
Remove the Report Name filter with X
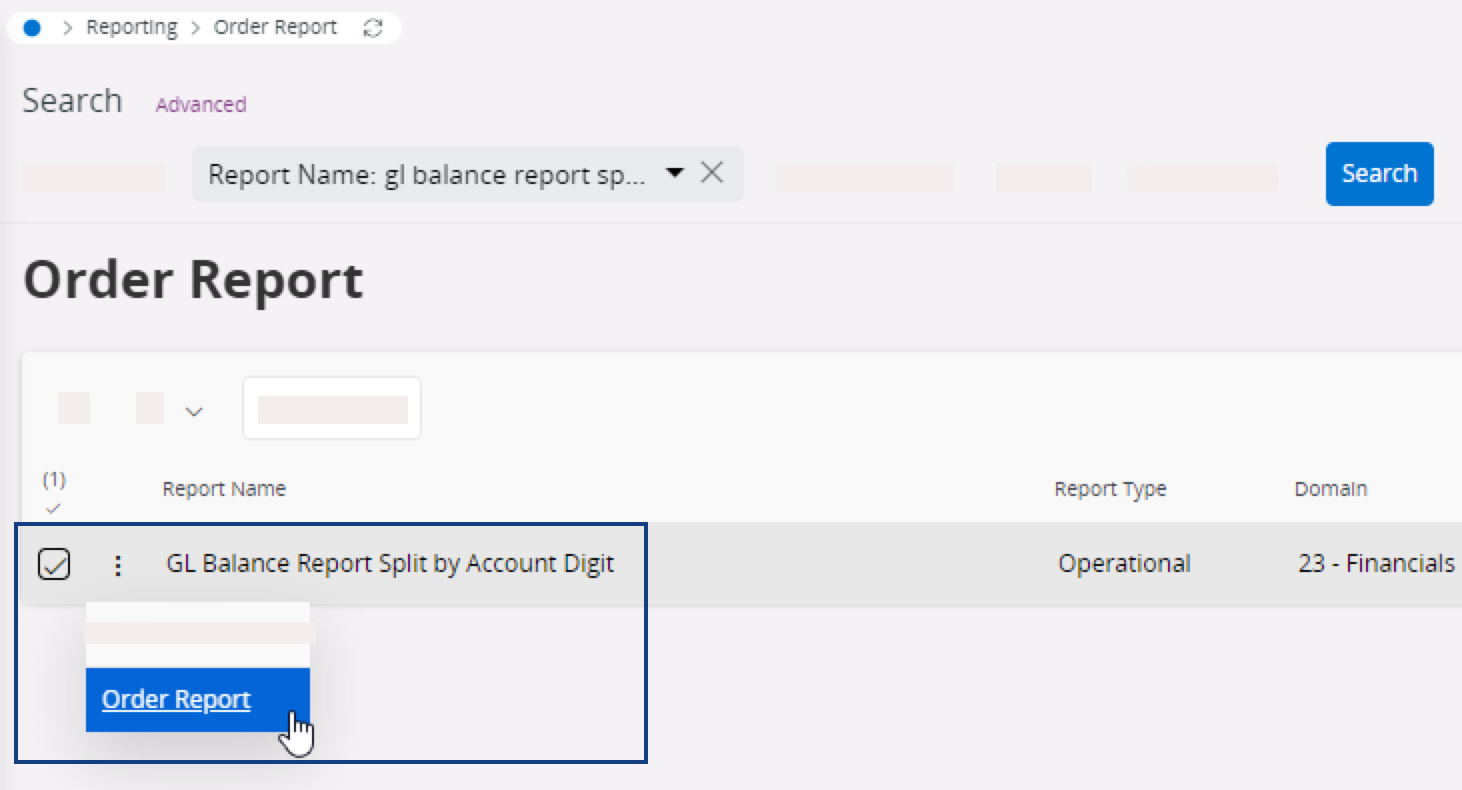712,173
